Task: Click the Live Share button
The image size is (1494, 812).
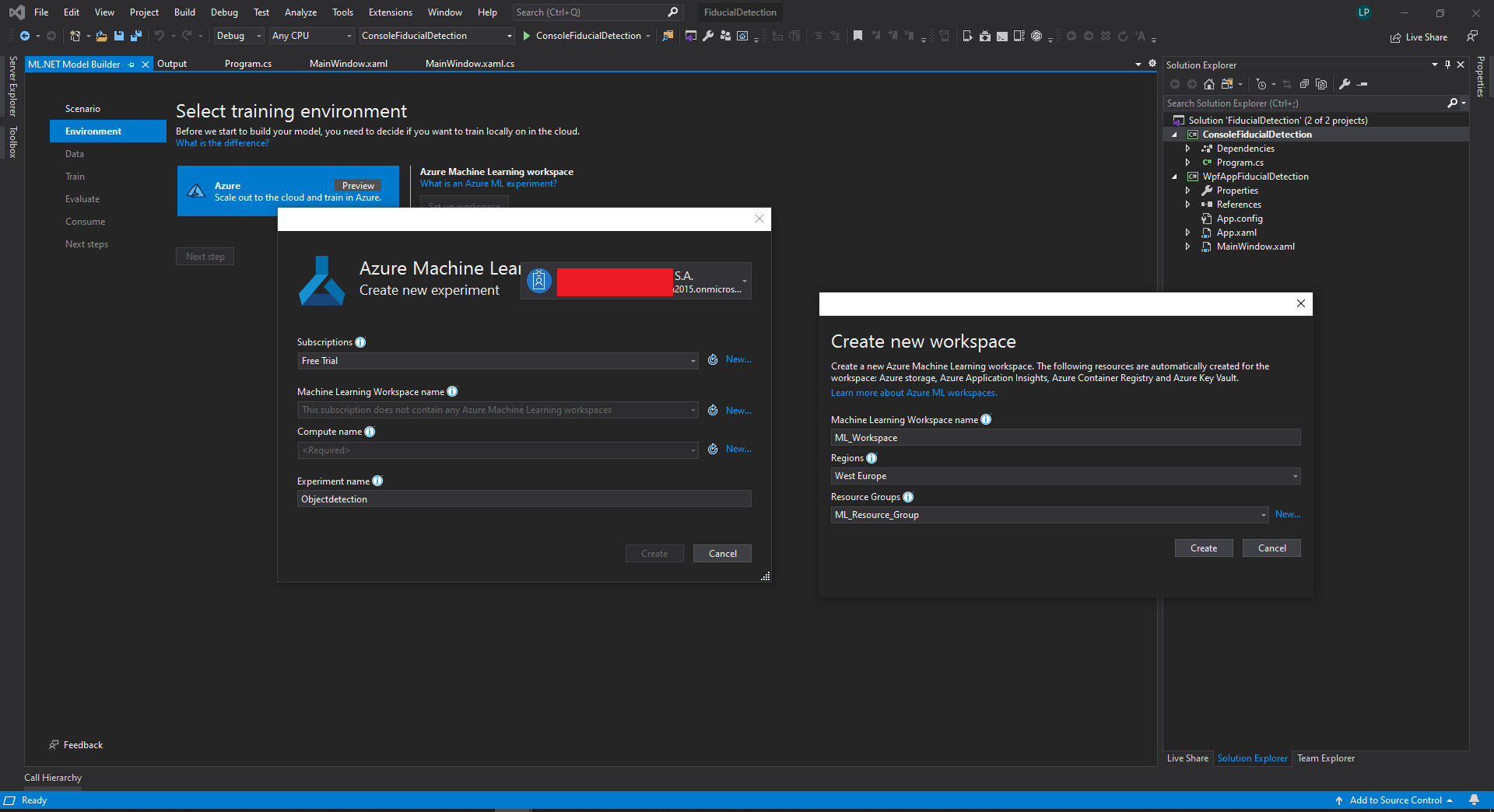Action: tap(1419, 37)
